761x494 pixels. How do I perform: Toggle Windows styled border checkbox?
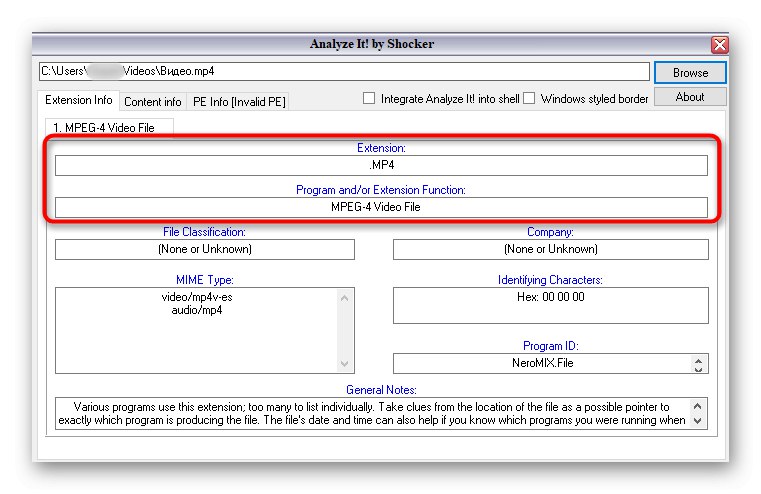coord(529,99)
